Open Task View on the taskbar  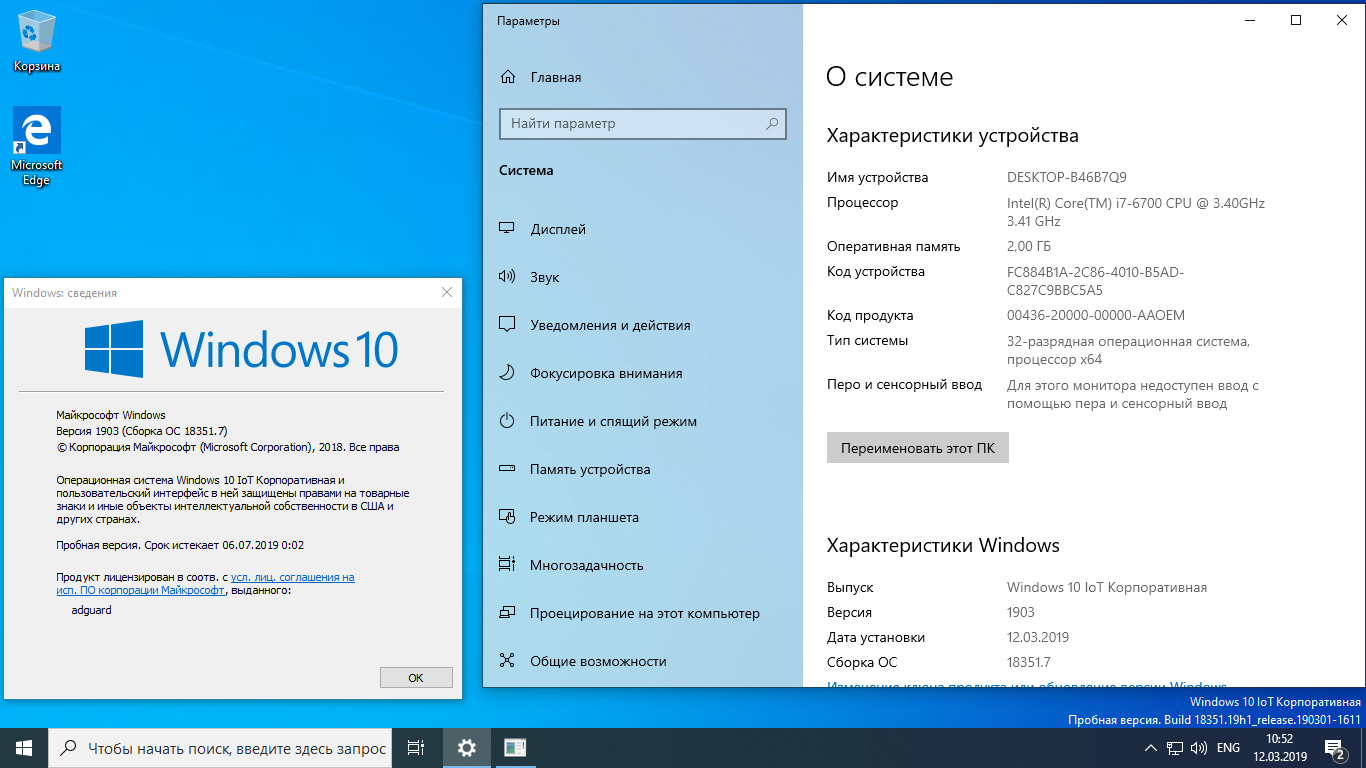click(417, 748)
